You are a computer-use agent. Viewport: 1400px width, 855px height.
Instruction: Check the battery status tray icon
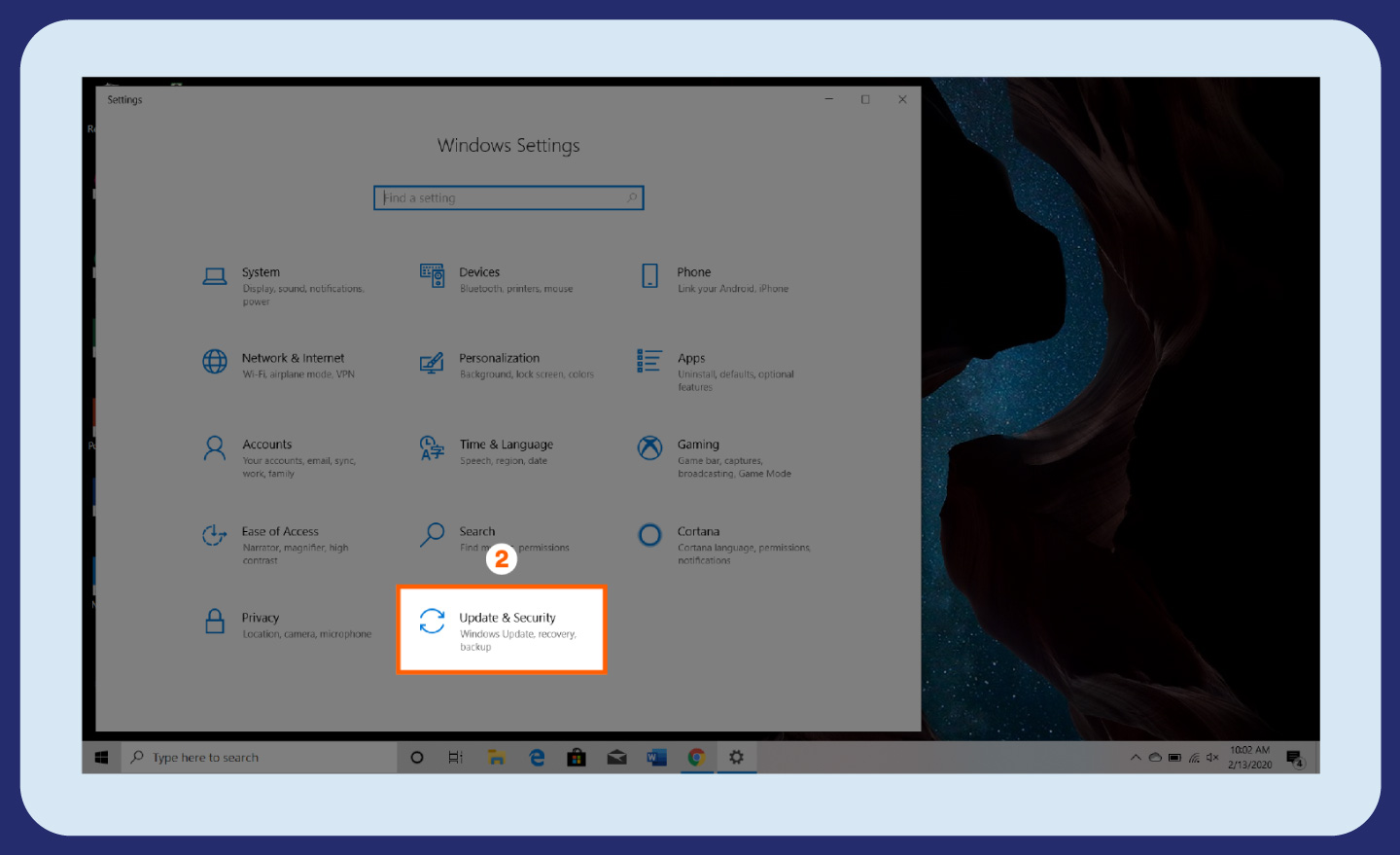coord(1174,758)
